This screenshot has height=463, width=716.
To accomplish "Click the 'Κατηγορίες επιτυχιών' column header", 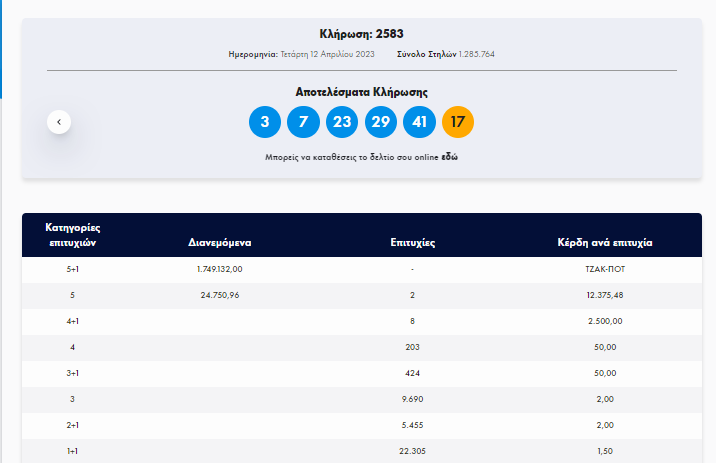I will click(x=72, y=235).
